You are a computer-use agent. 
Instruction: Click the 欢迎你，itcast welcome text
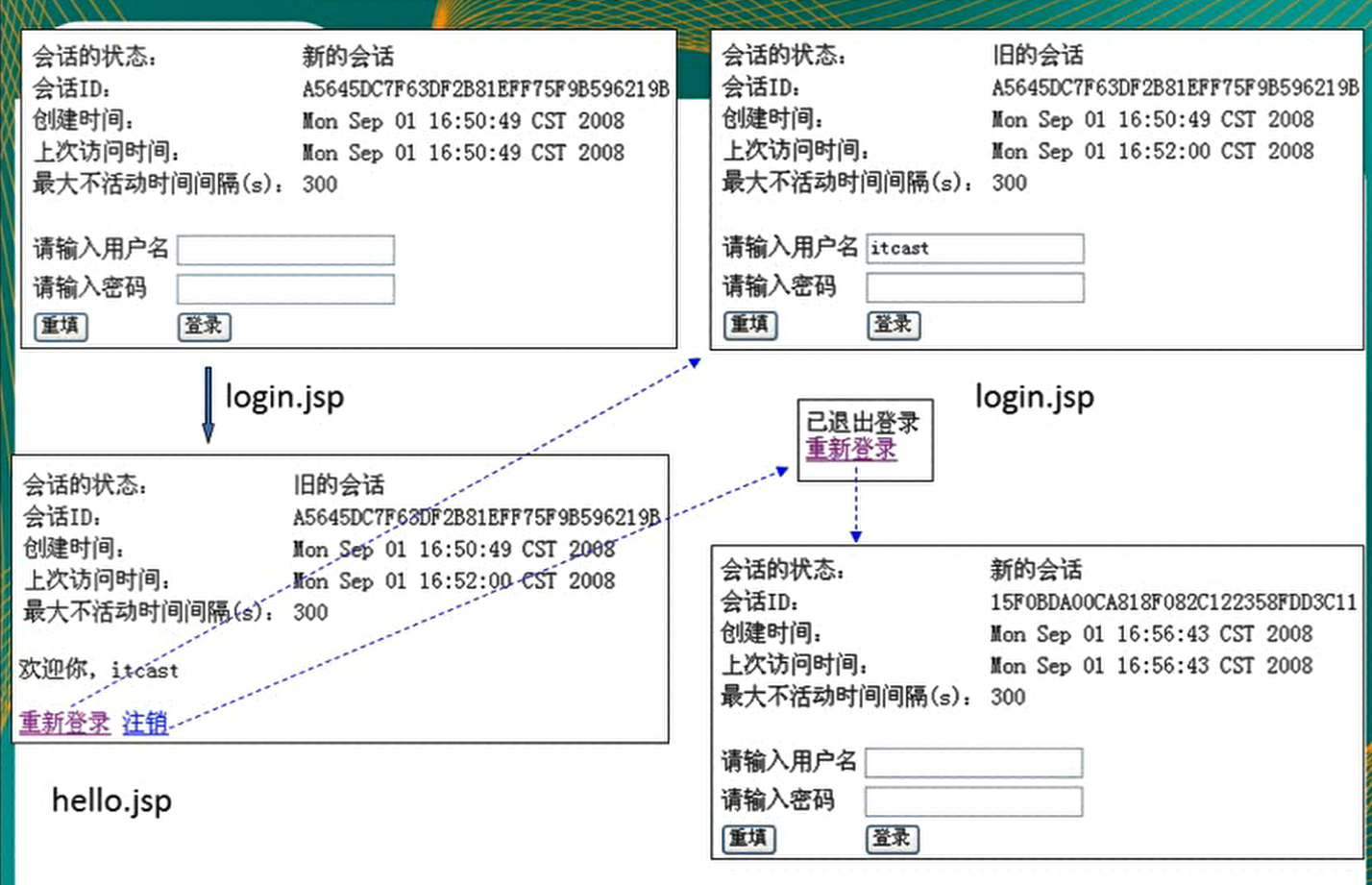[96, 672]
